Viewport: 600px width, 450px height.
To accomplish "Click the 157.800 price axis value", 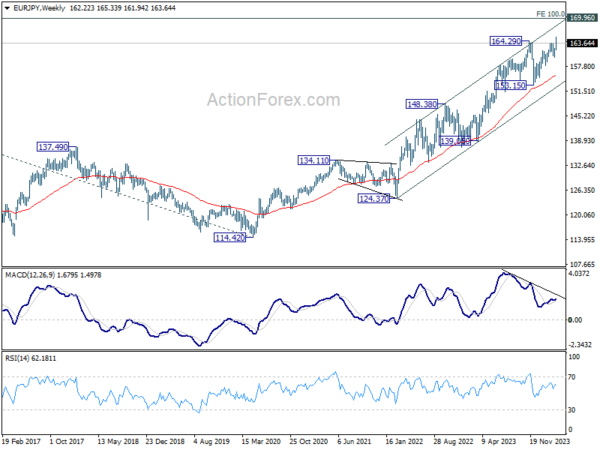I will (582, 67).
